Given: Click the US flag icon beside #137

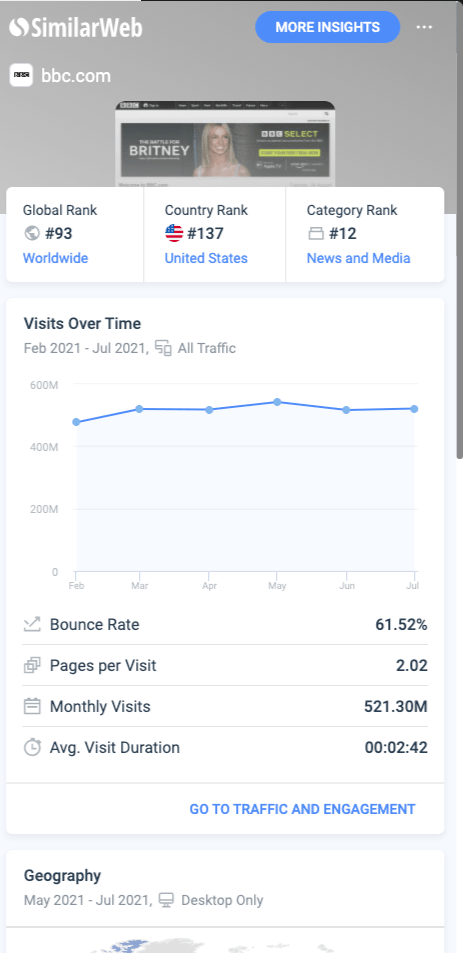Looking at the screenshot, I should pos(174,233).
